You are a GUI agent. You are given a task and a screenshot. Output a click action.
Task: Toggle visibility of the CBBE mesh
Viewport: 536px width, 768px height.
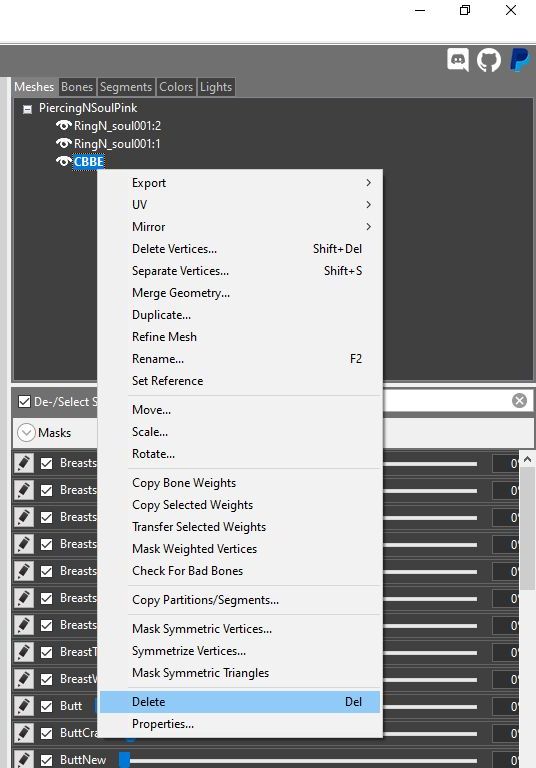[64, 161]
